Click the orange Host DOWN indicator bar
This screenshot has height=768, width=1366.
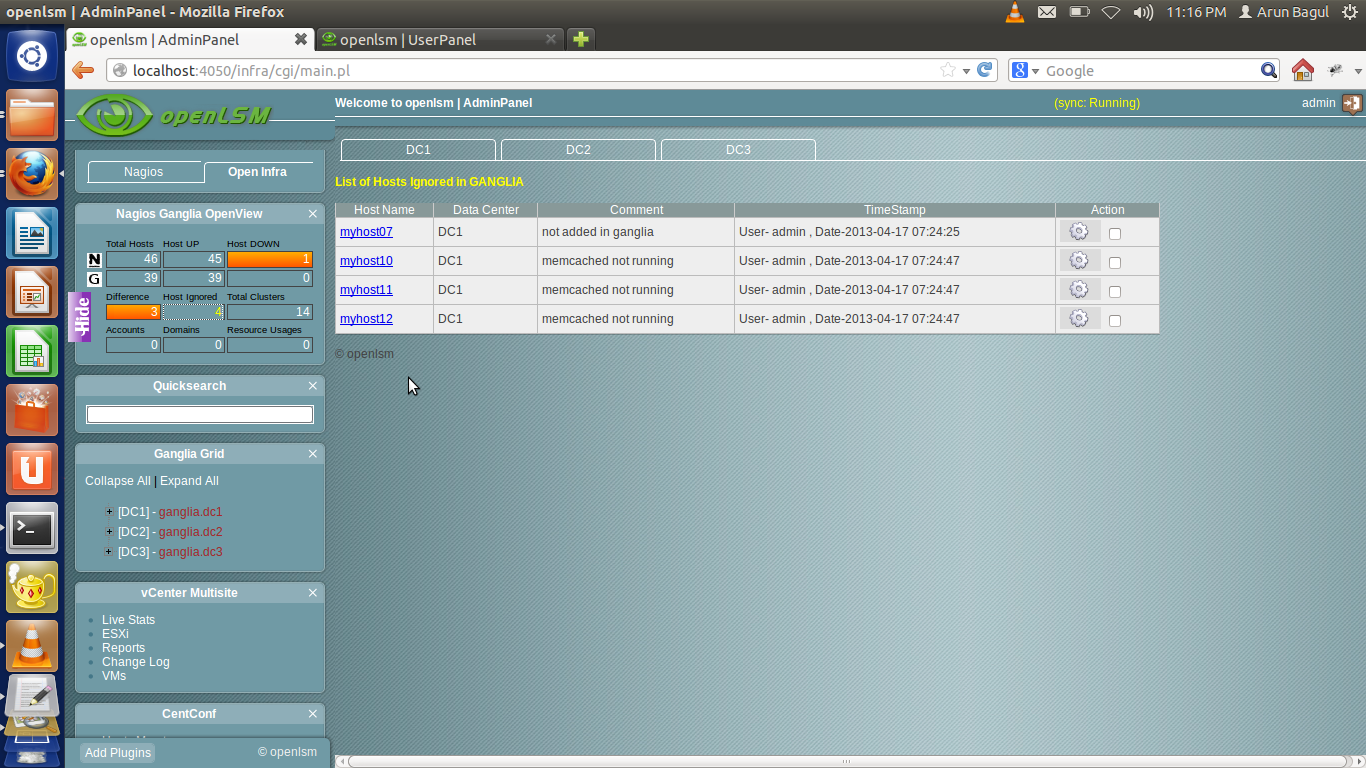(269, 260)
